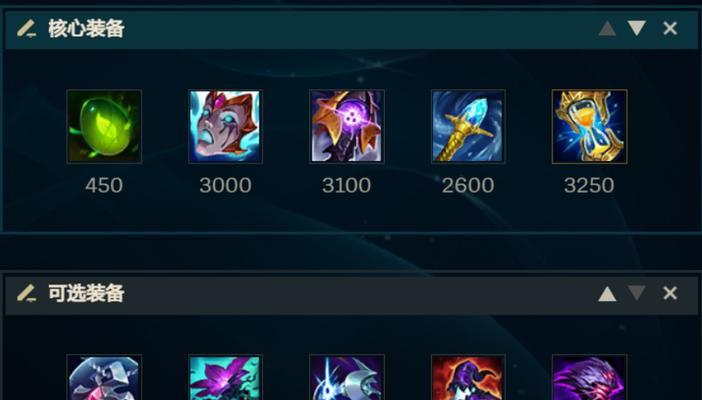Select the purple wizard hat item
The width and height of the screenshot is (702, 400).
[x=468, y=377]
